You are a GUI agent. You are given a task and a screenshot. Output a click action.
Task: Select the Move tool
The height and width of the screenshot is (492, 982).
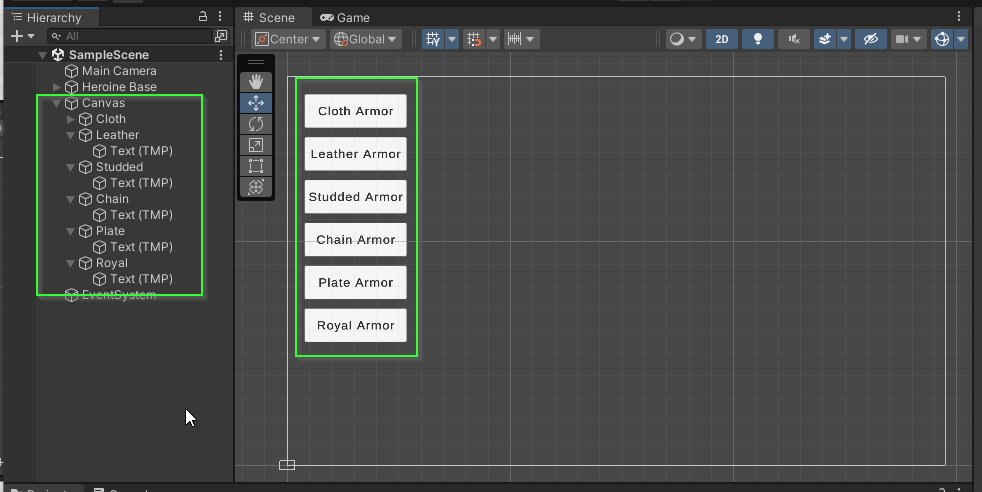(256, 103)
